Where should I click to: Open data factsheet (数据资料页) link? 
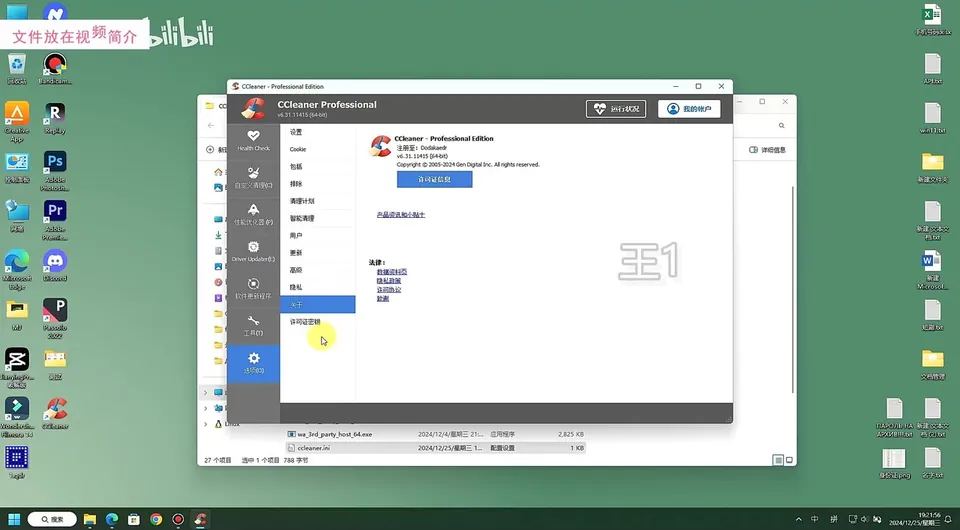[x=392, y=272]
